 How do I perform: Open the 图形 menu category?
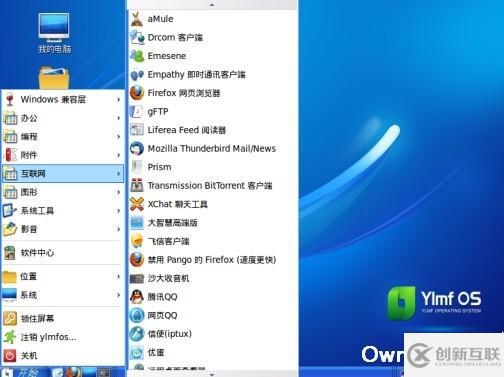click(63, 192)
